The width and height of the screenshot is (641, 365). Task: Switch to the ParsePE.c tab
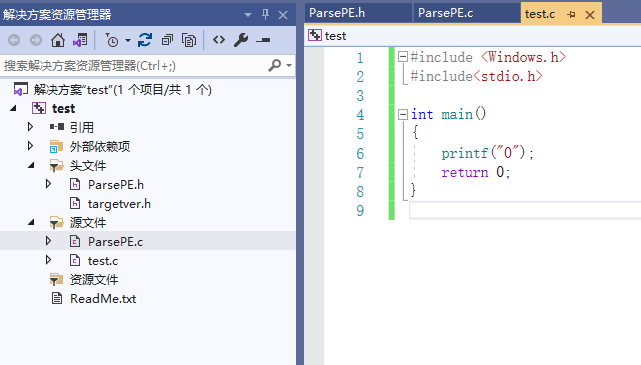click(x=446, y=13)
